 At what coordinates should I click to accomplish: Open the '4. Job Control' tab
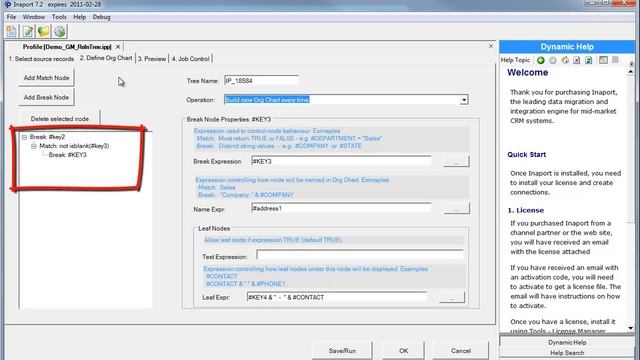click(191, 59)
